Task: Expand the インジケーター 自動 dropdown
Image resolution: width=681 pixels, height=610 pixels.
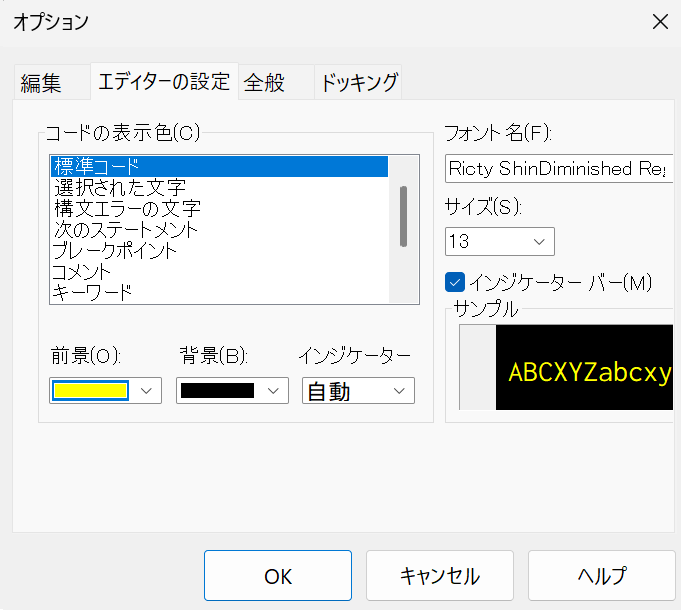Action: point(358,391)
